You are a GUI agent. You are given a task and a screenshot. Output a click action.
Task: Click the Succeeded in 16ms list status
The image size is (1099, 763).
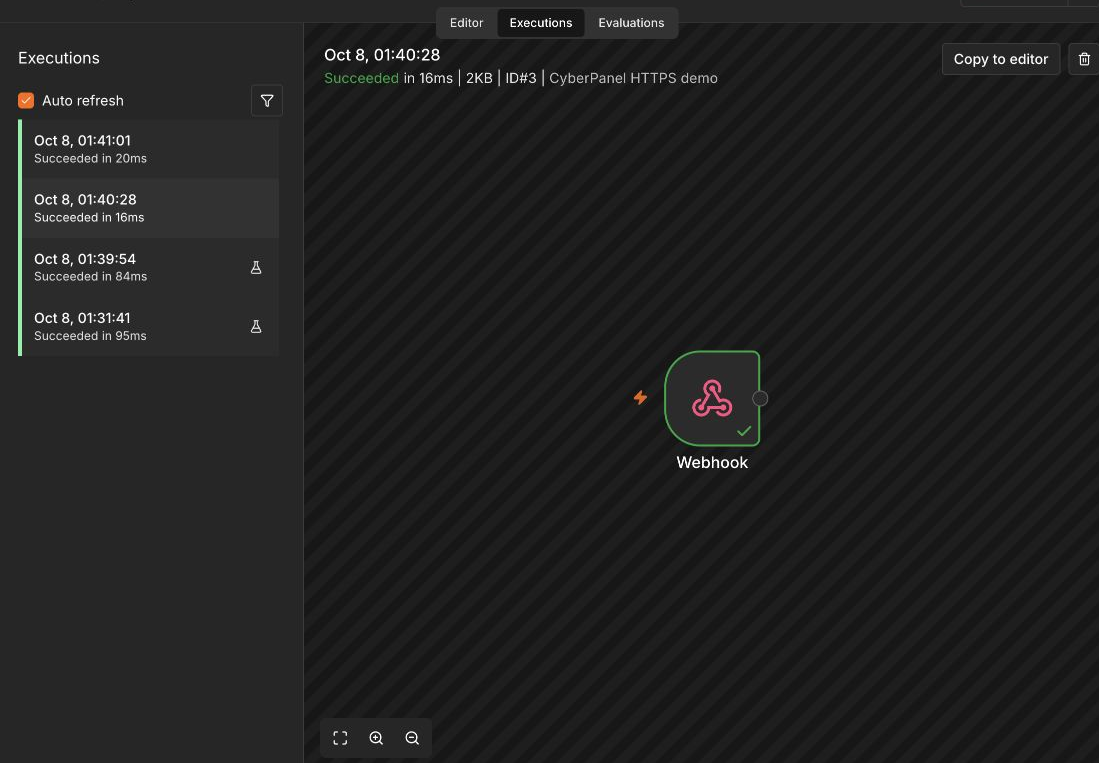pyautogui.click(x=89, y=218)
